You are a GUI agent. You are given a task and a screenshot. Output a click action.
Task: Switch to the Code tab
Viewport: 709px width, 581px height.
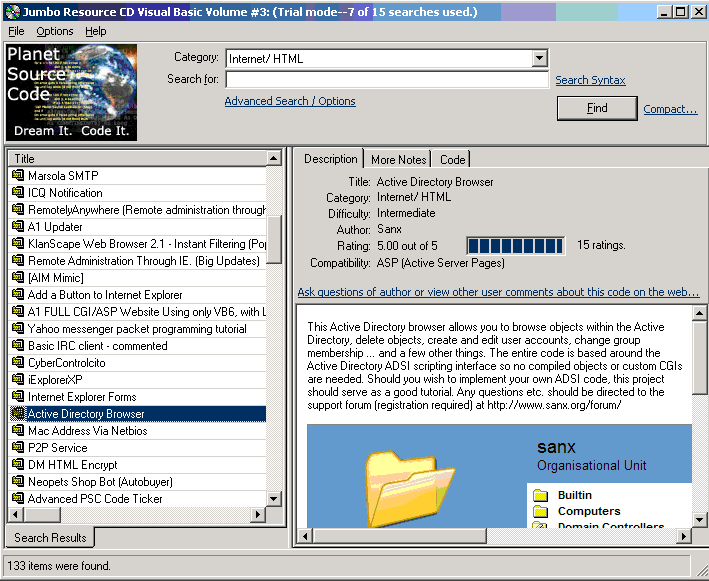pyautogui.click(x=452, y=160)
